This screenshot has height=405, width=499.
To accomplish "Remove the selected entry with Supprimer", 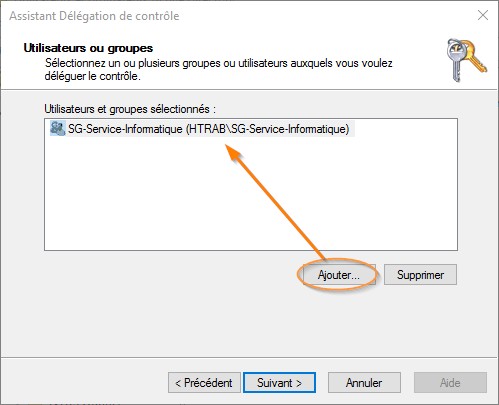I will [420, 275].
